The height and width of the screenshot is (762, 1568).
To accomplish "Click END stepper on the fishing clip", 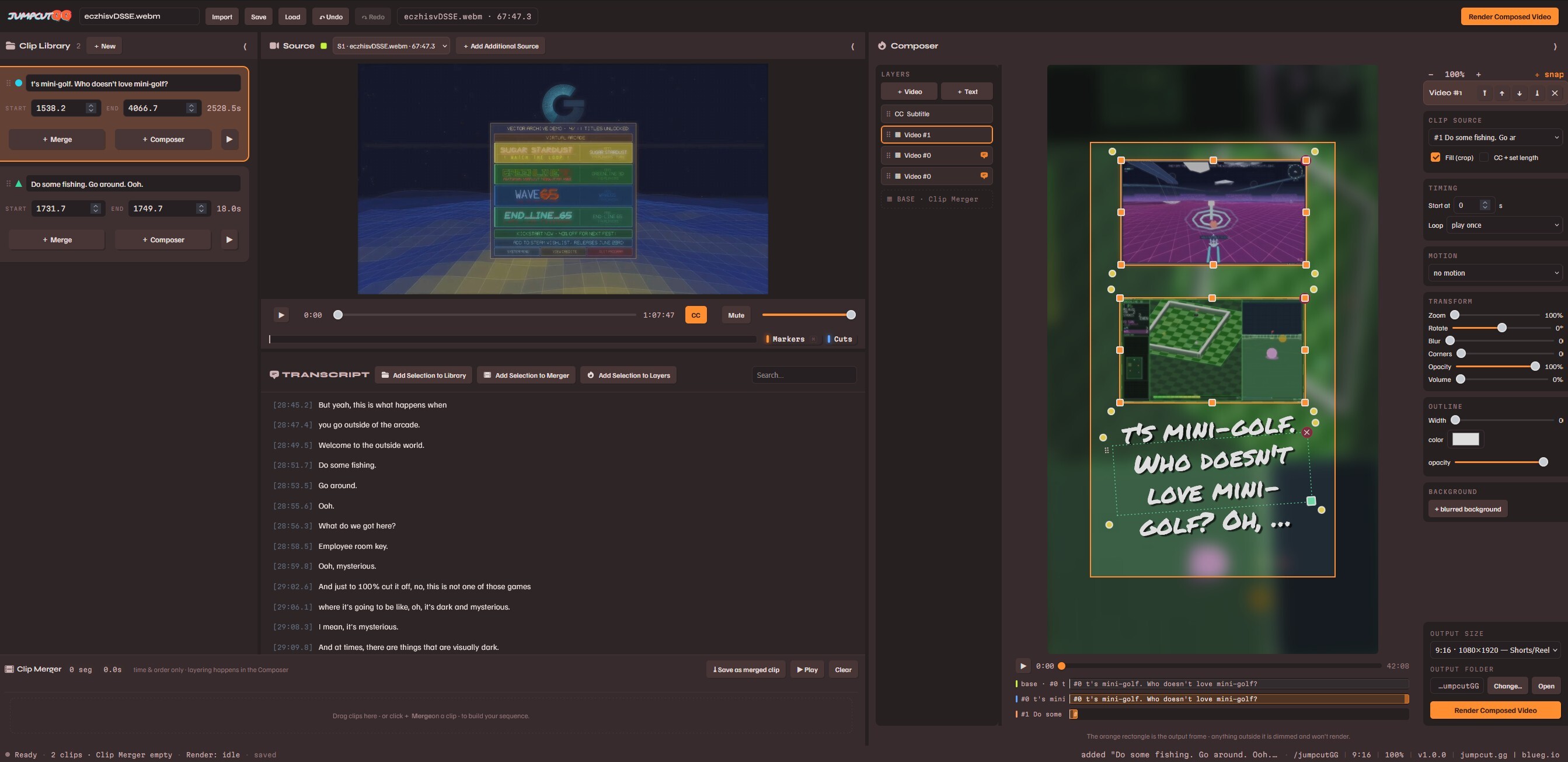I will pyautogui.click(x=201, y=209).
